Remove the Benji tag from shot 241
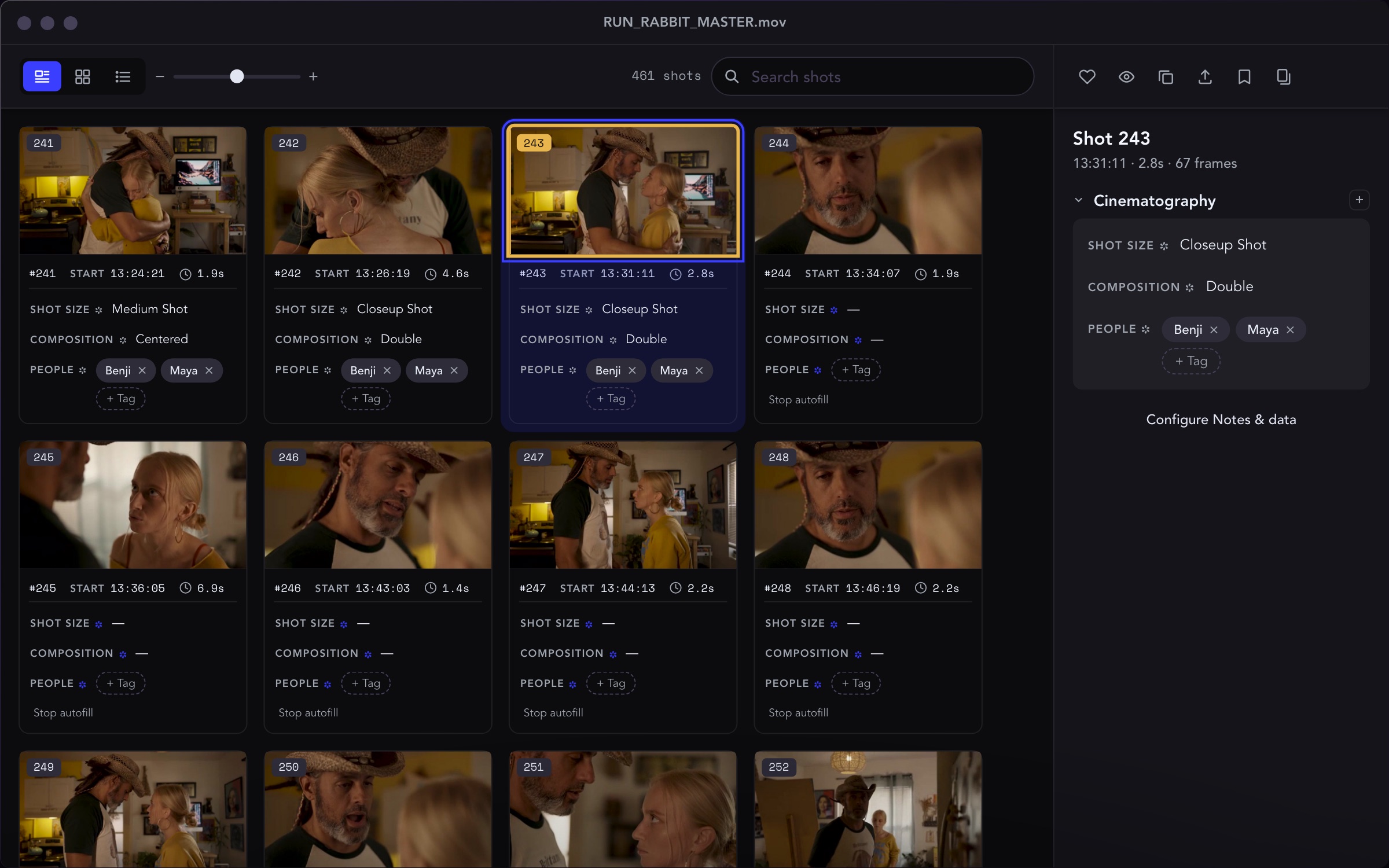The image size is (1389, 868). tap(142, 370)
